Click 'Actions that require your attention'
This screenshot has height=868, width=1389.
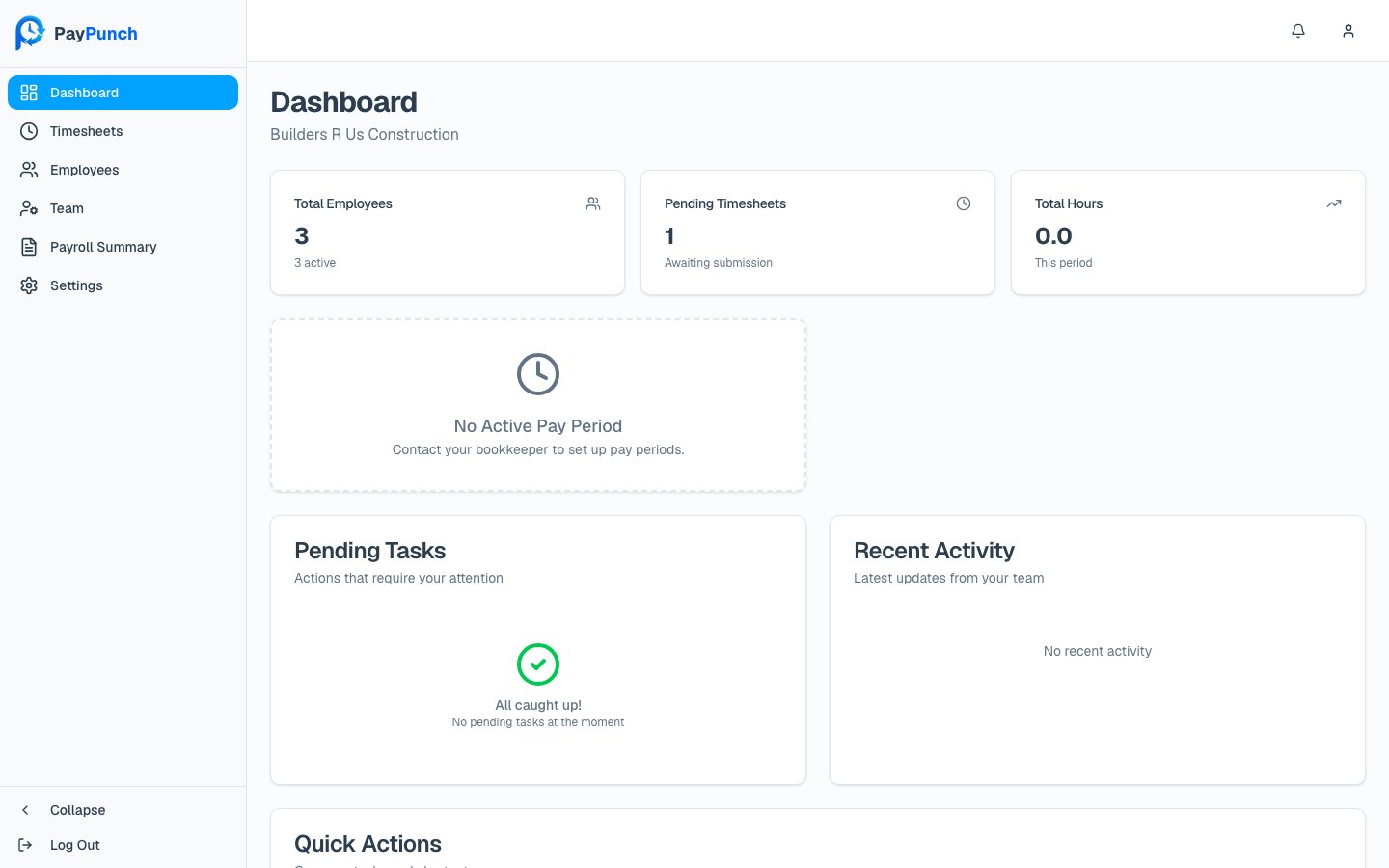click(x=399, y=578)
